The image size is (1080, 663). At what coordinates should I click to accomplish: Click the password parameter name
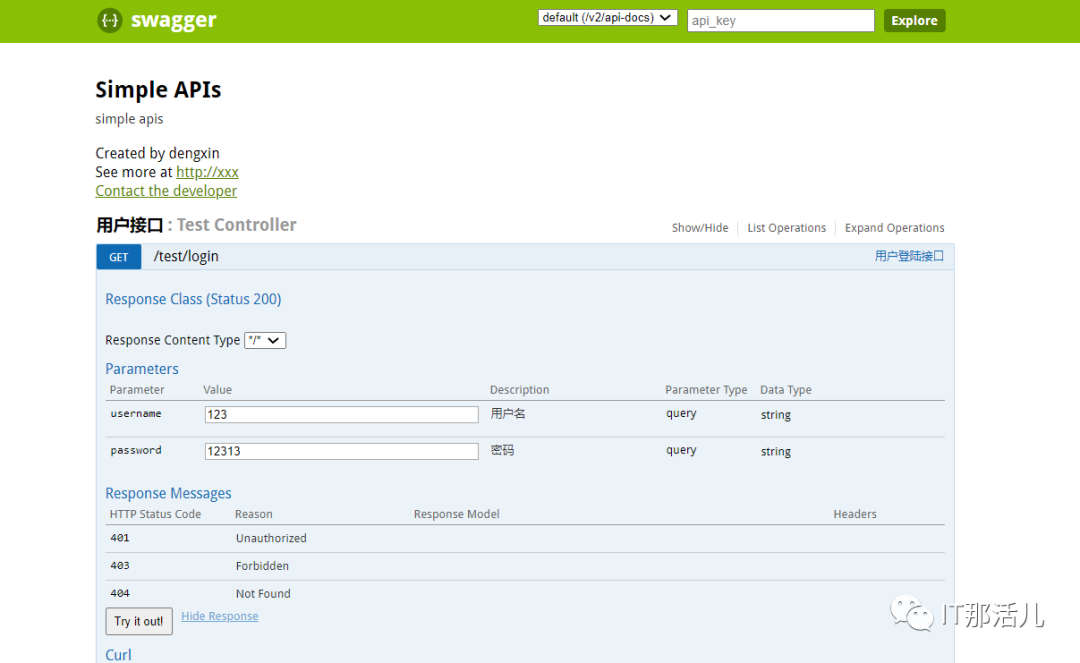(x=136, y=450)
